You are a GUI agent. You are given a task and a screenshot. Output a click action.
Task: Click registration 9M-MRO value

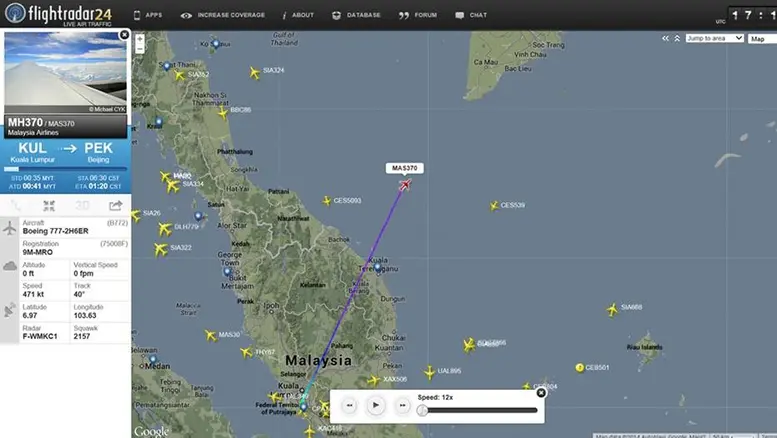click(38, 252)
